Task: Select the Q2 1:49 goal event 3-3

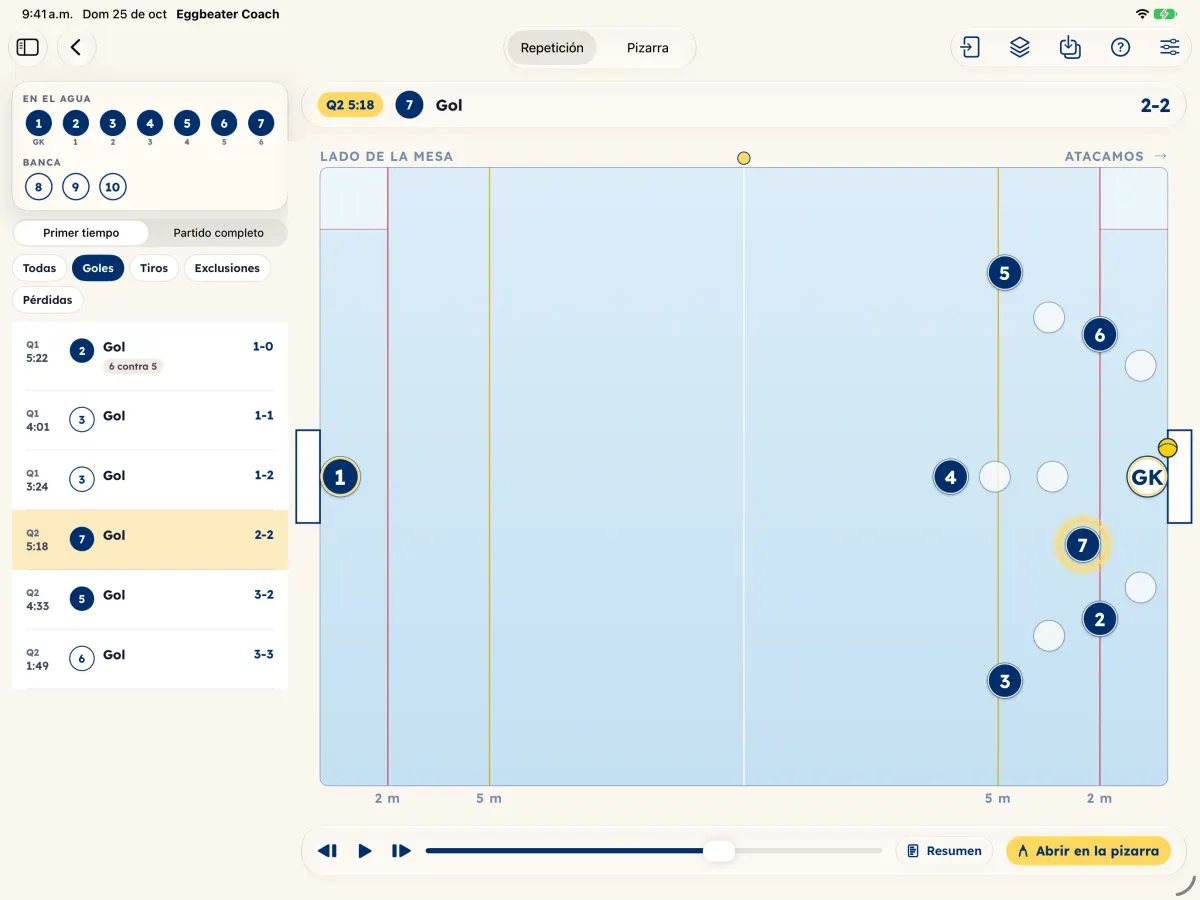Action: coord(150,659)
